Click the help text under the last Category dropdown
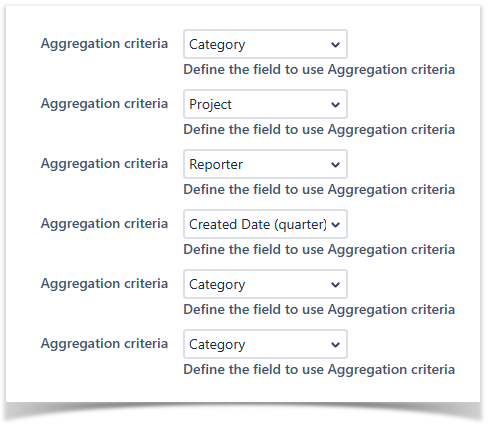 [322, 370]
